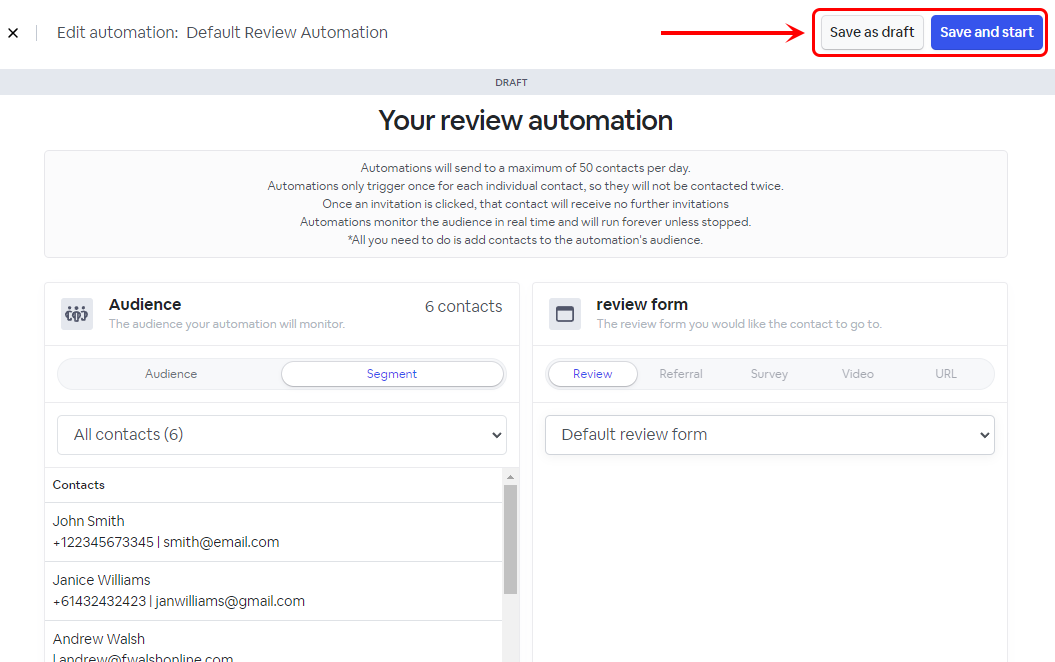Expand the All contacts (6) dropdown

point(282,435)
